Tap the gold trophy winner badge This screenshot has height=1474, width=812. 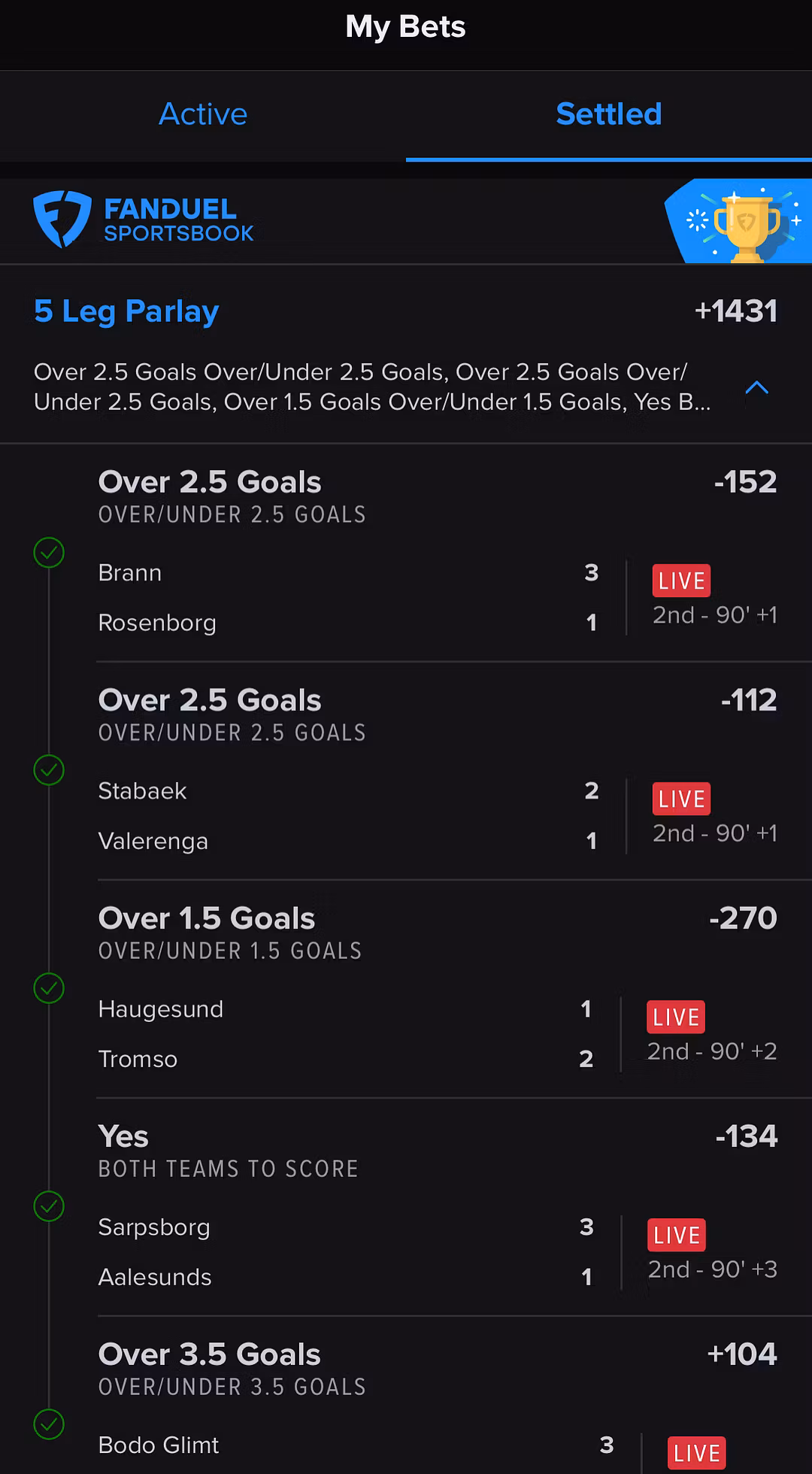[746, 225]
